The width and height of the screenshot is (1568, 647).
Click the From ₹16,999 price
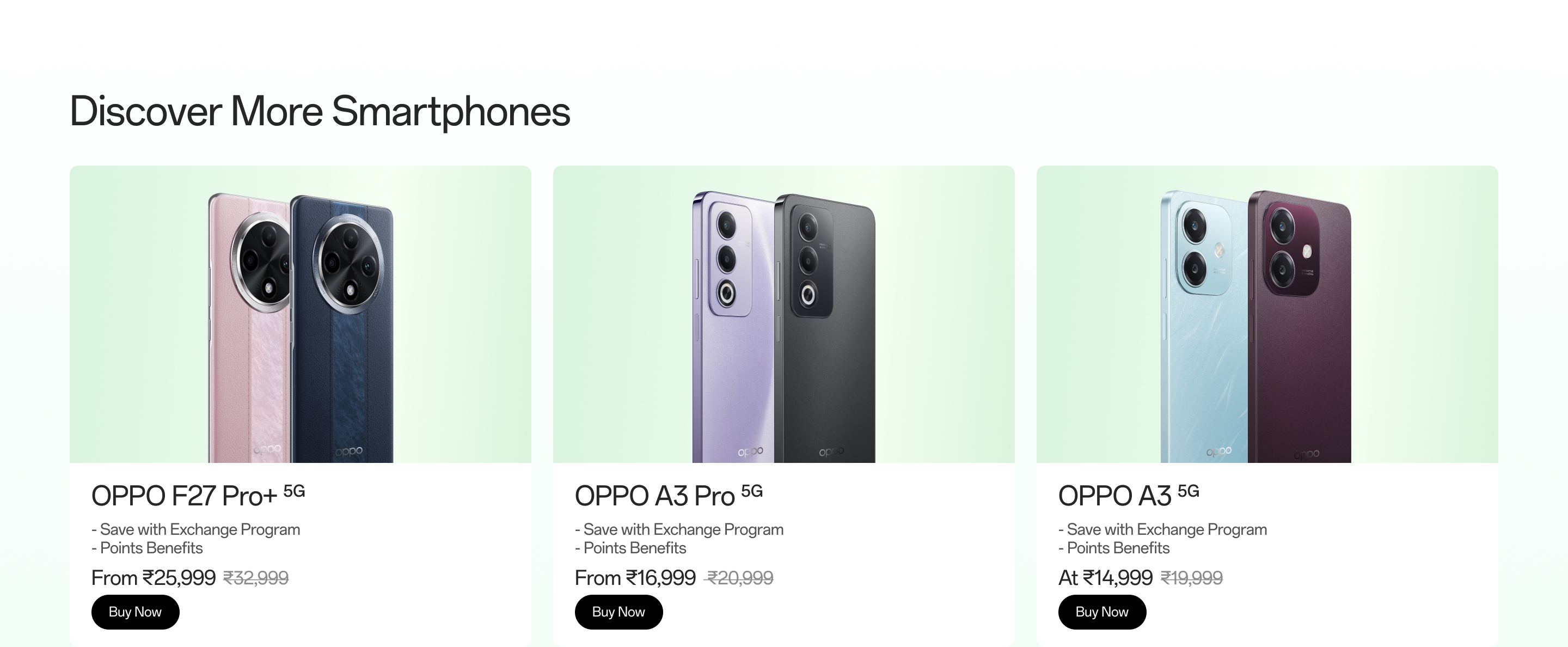[635, 578]
